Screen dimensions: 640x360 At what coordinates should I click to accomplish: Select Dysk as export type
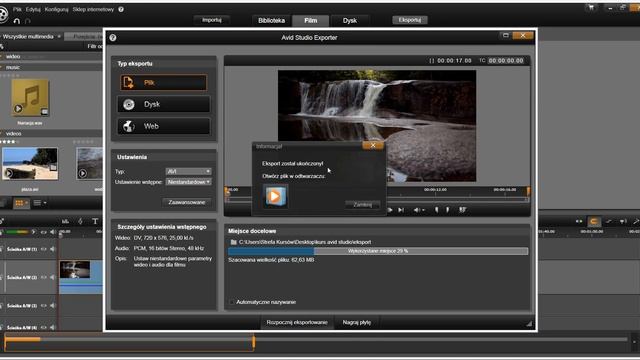[164, 104]
